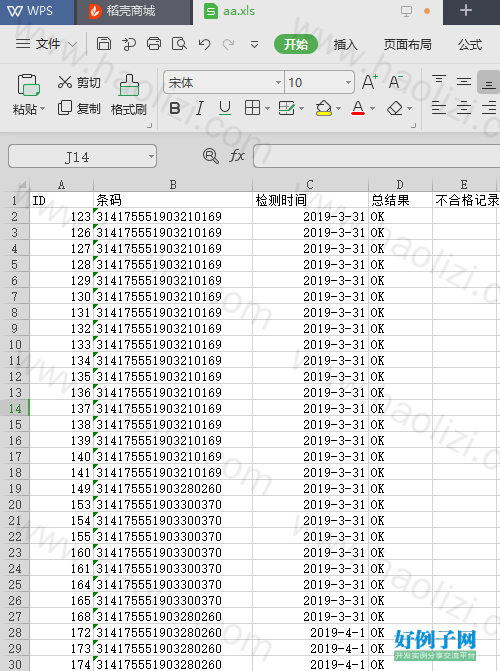
Task: Open Print Preview icon
Action: click(179, 44)
